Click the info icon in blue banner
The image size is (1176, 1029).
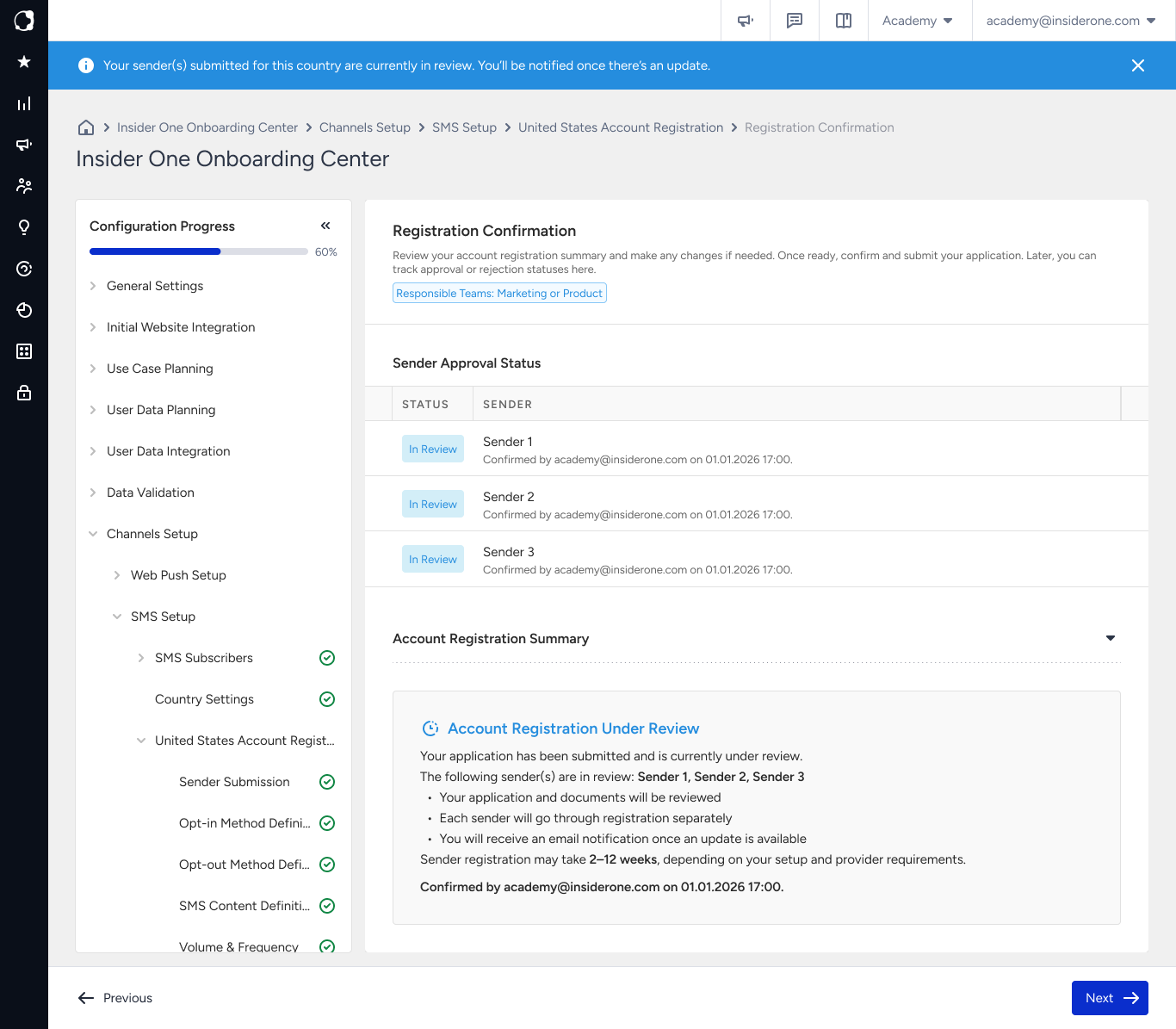point(86,65)
